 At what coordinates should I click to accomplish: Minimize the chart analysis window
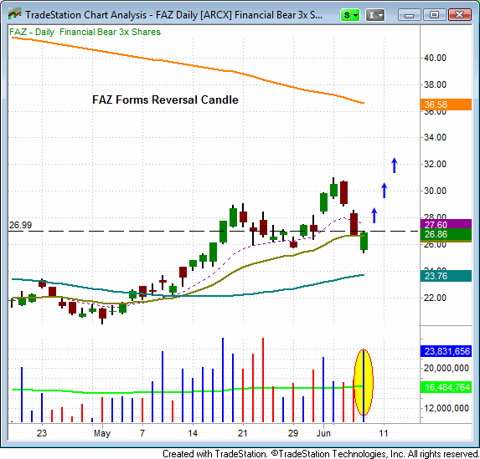[x=409, y=15]
